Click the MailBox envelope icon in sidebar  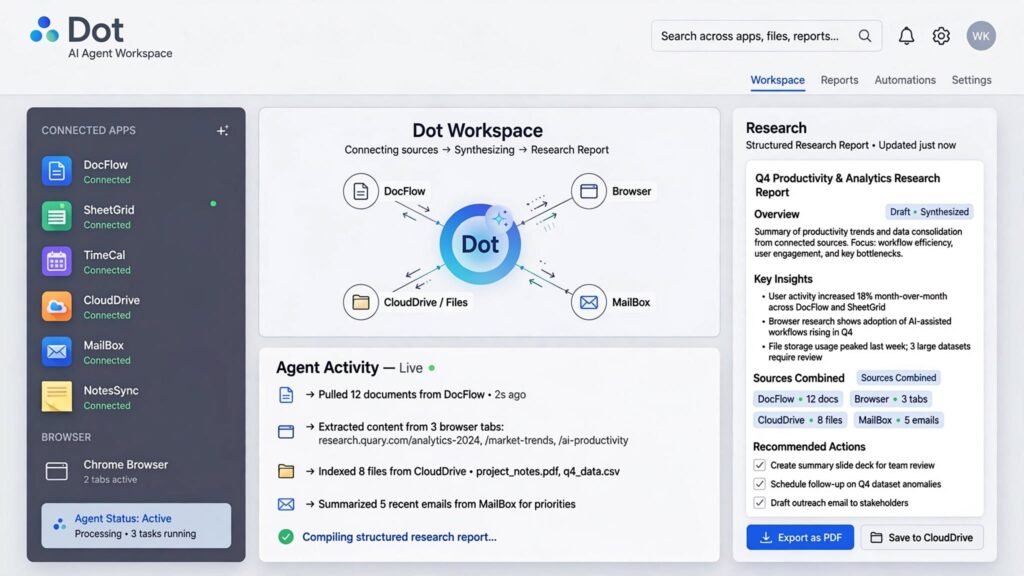(x=57, y=351)
